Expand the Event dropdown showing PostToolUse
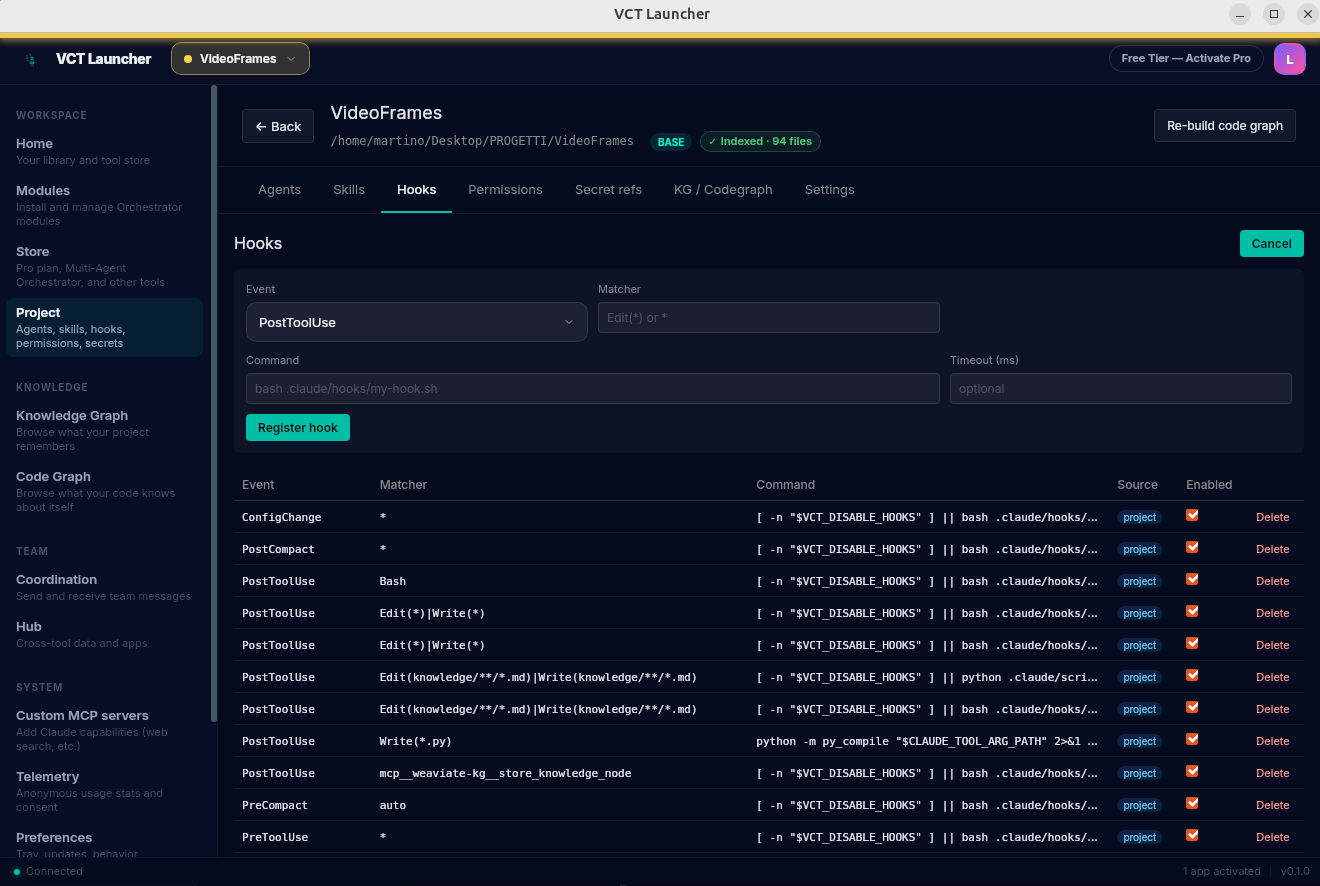The image size is (1320, 886). coord(416,322)
